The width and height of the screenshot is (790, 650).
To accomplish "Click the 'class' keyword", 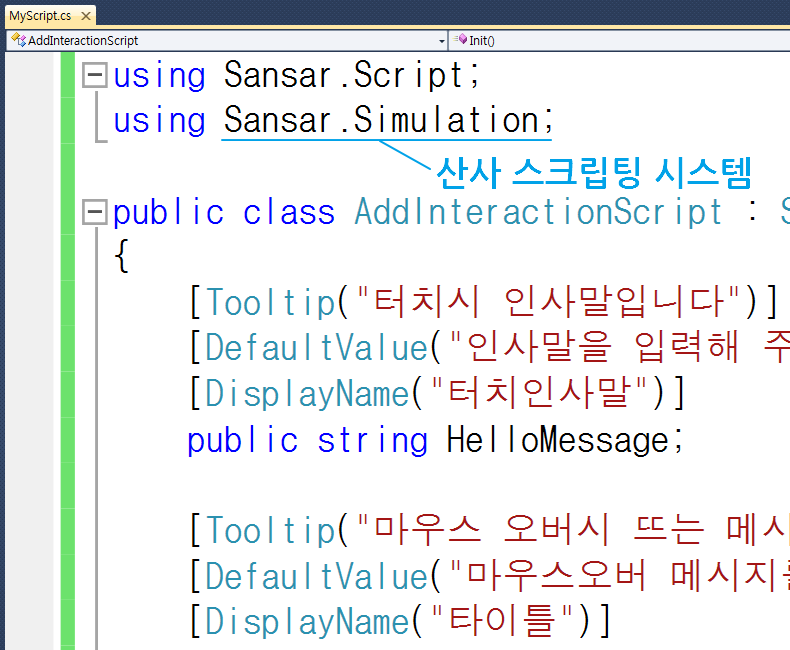I will point(289,212).
